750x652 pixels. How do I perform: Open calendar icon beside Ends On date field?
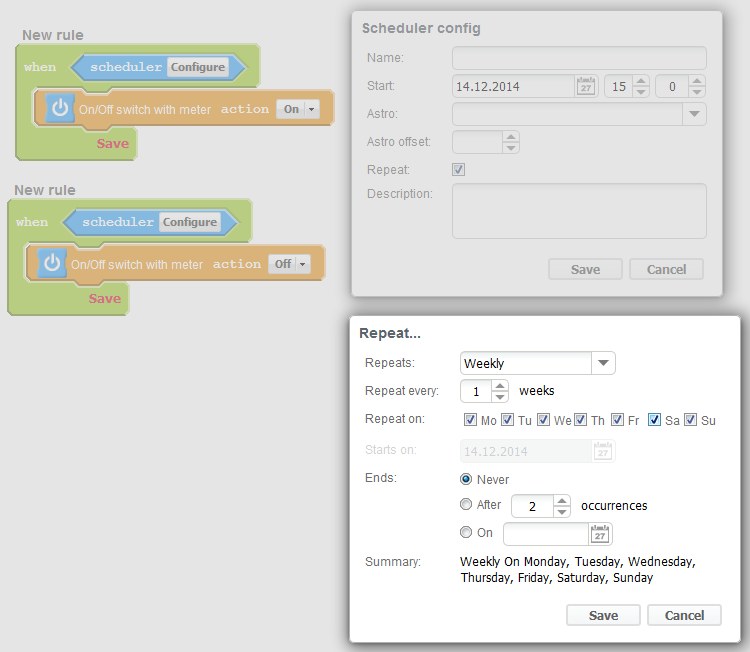(x=600, y=533)
